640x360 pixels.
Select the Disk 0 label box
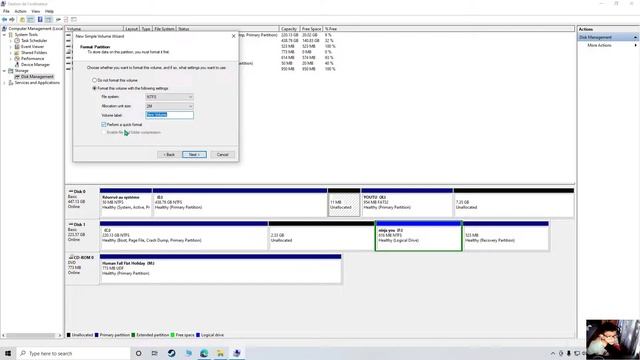[x=82, y=202]
